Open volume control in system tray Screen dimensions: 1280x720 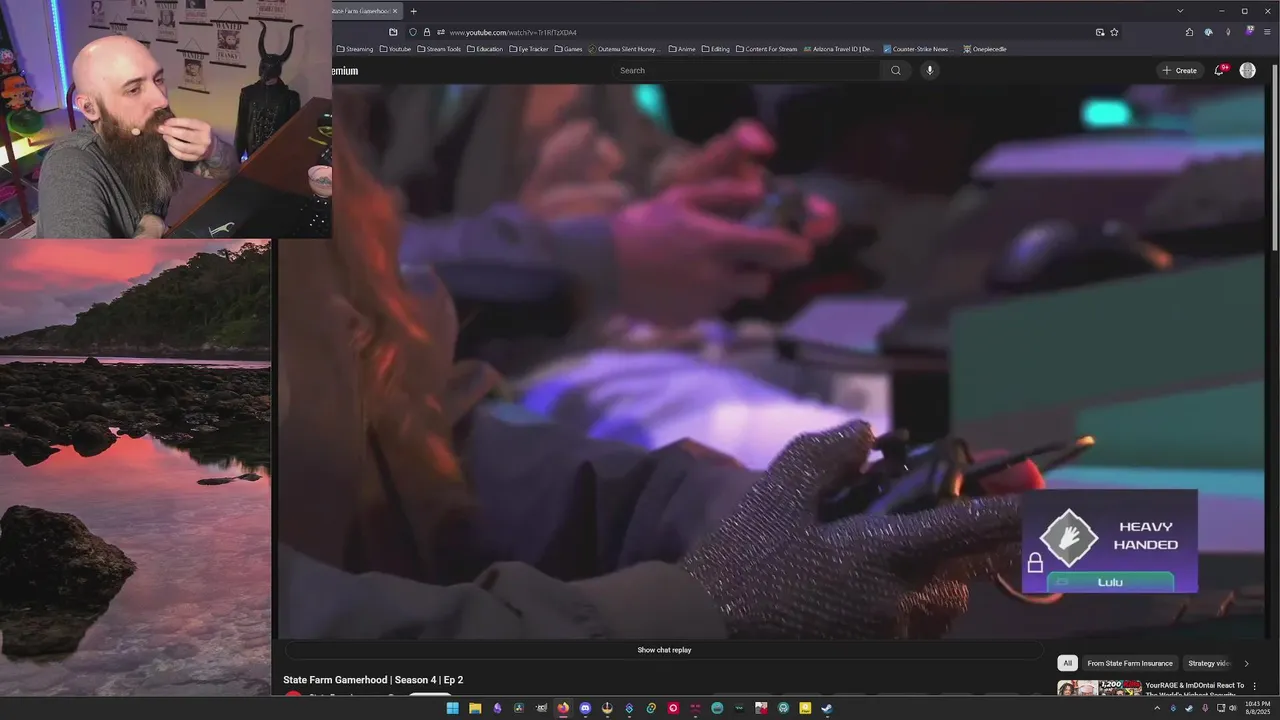(x=1233, y=708)
